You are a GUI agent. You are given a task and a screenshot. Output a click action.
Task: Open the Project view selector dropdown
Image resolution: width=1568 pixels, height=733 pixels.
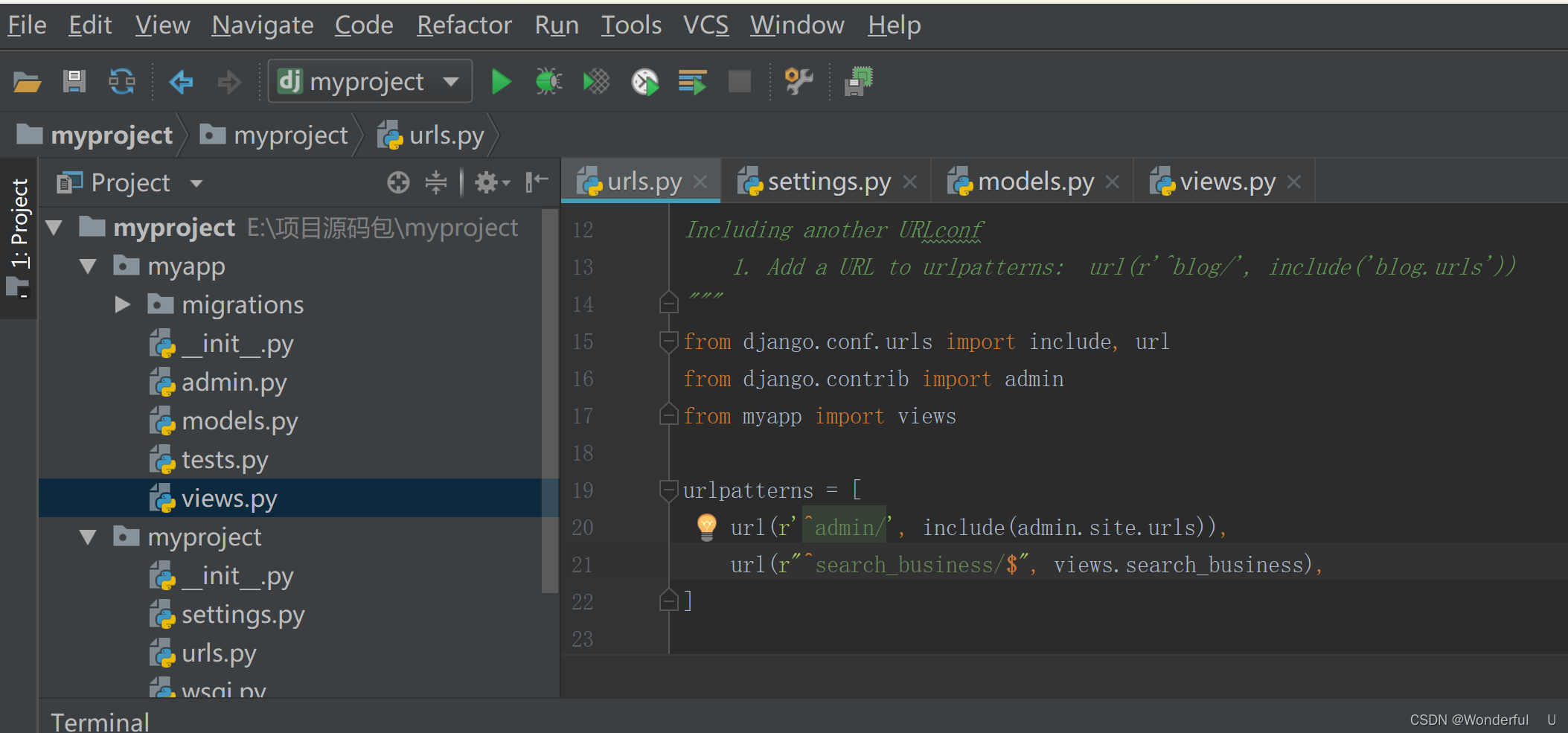pyautogui.click(x=131, y=183)
